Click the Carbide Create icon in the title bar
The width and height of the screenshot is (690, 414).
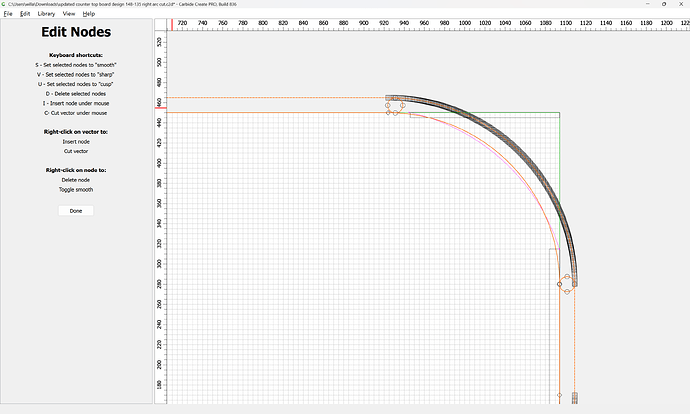coord(4,4)
